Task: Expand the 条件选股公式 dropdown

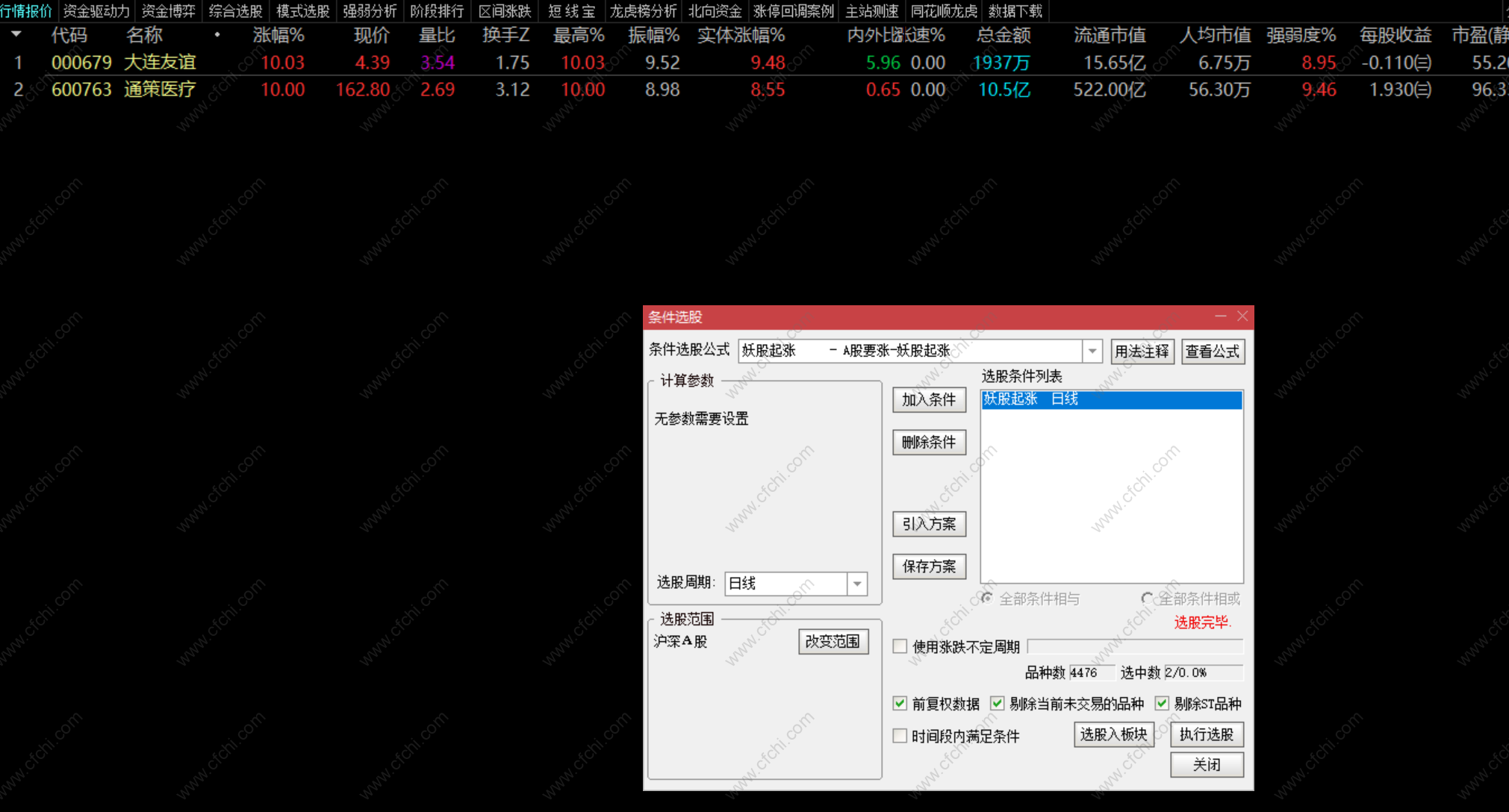Action: pyautogui.click(x=1092, y=351)
